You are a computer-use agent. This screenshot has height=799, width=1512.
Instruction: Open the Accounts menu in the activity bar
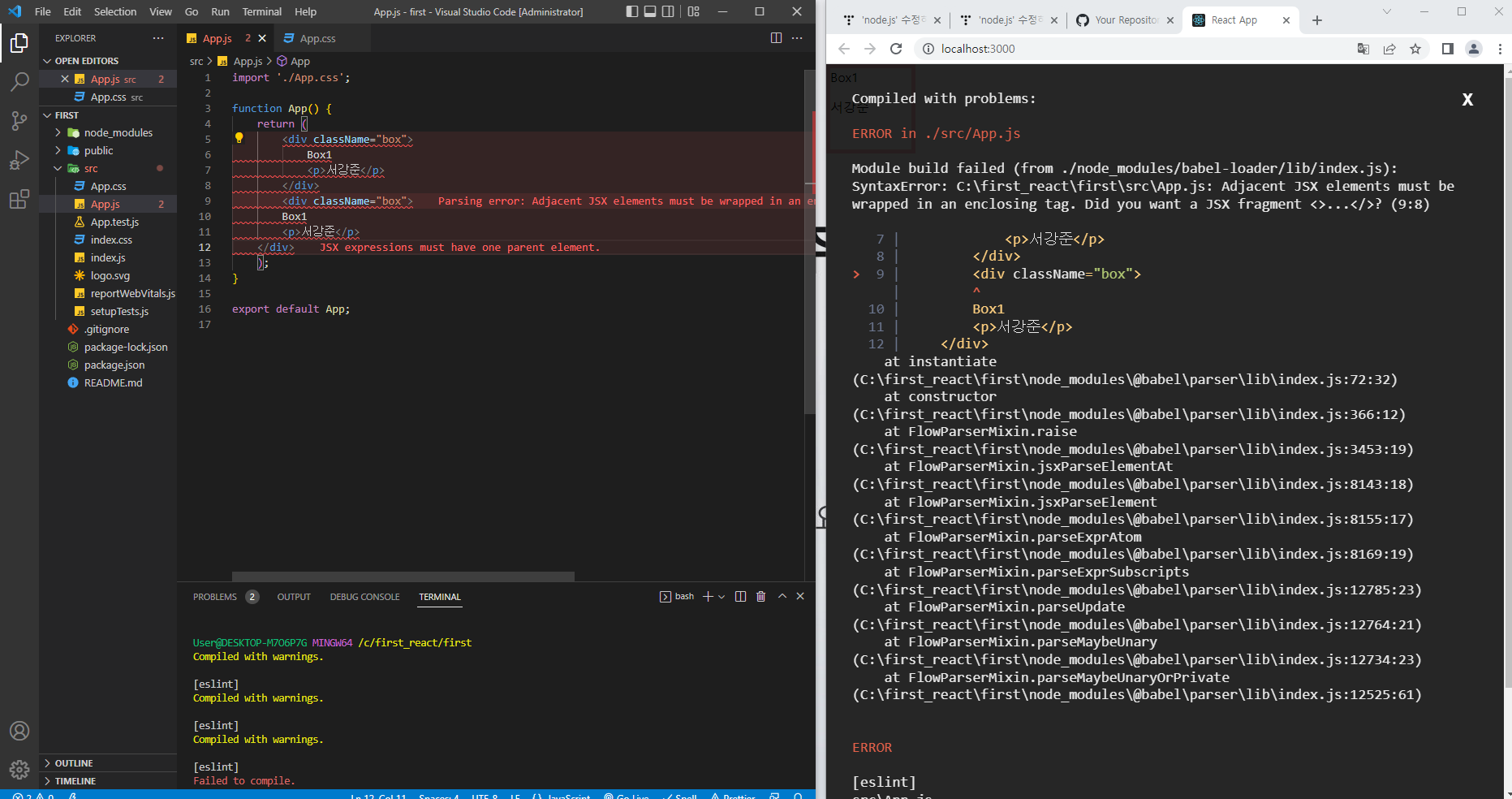[x=19, y=731]
